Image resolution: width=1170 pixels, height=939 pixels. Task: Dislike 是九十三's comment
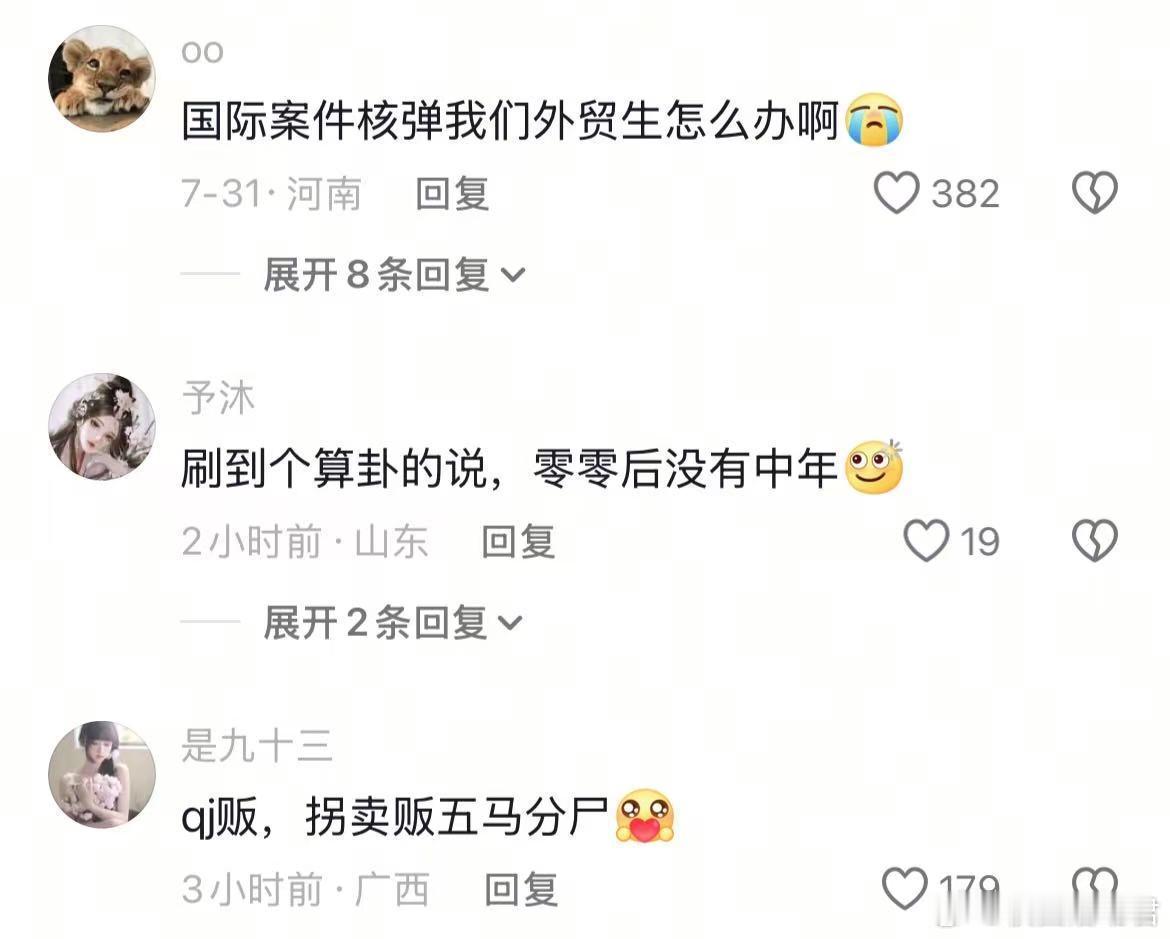point(1095,888)
